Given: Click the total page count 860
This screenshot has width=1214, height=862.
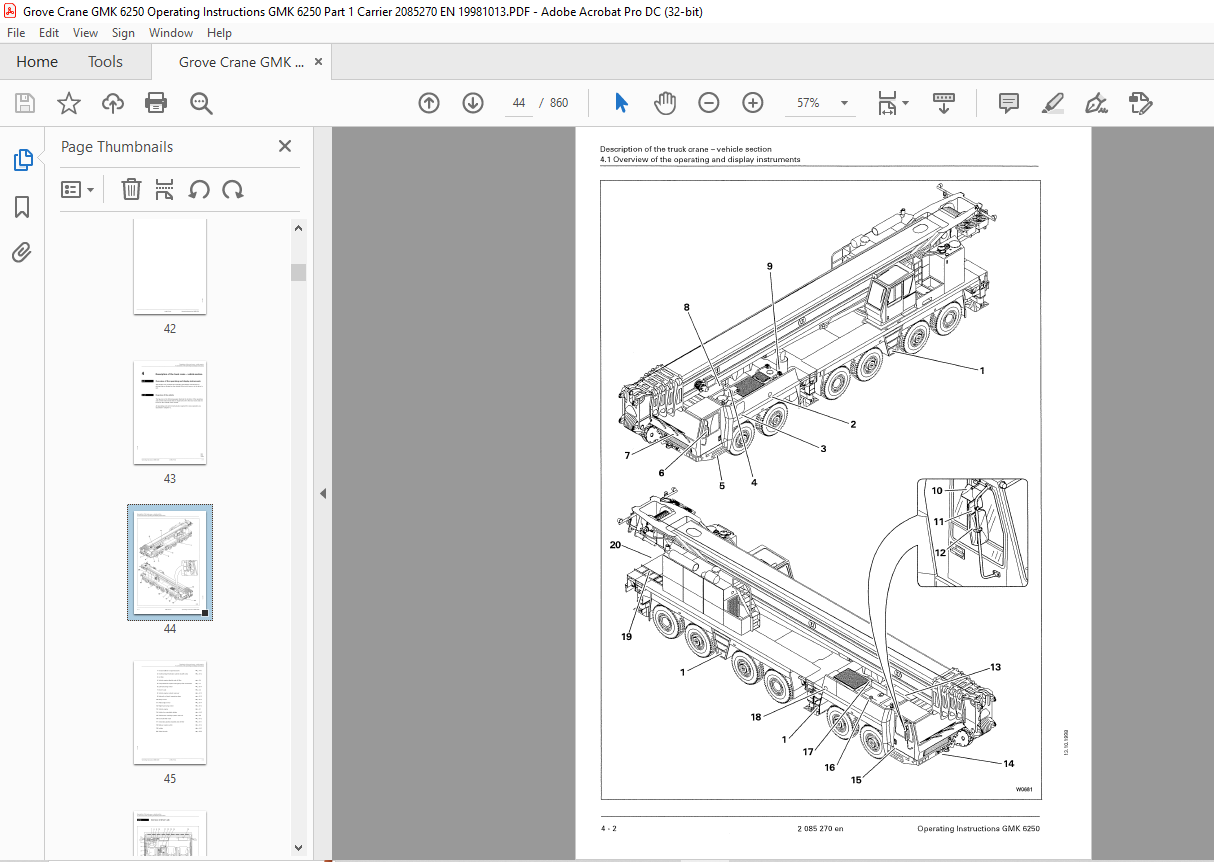Looking at the screenshot, I should pos(559,103).
